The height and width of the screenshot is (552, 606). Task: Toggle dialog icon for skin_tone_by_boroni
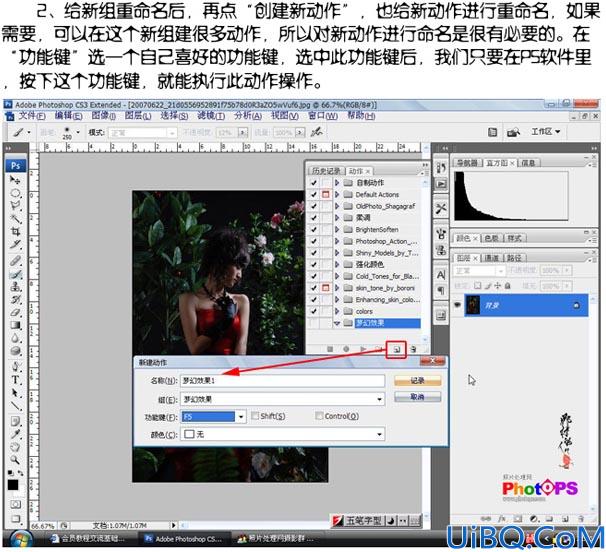tap(325, 288)
